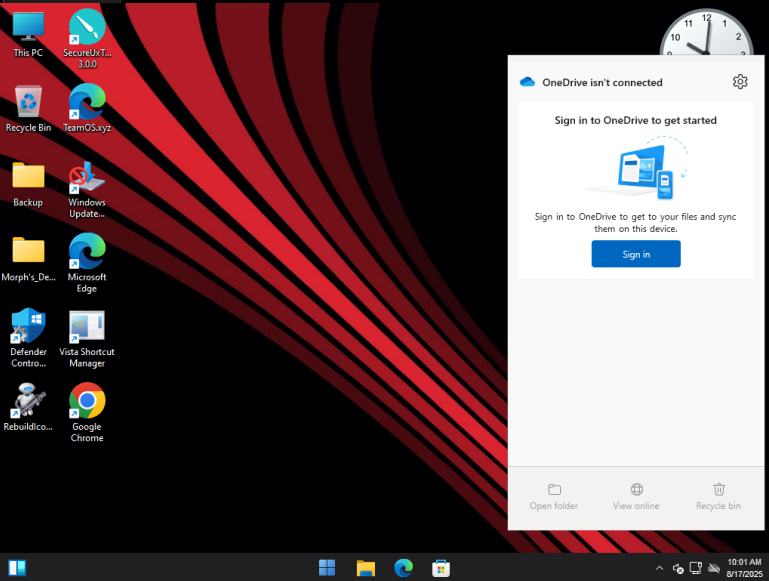Select the Defender Control shortcut
The image size is (769, 581).
[x=28, y=338]
